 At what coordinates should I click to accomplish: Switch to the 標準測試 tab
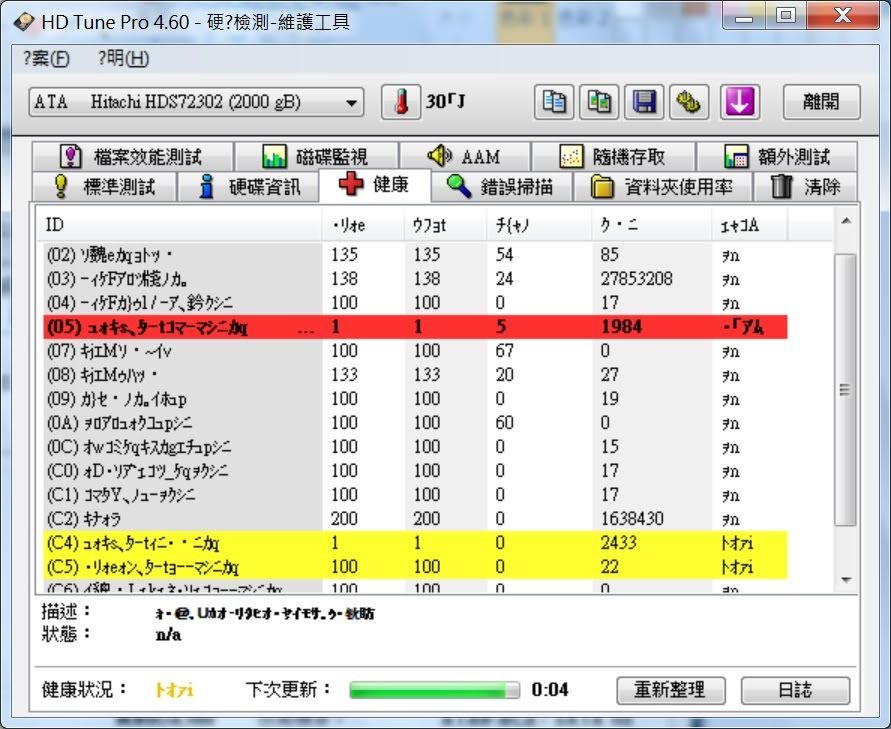(104, 186)
